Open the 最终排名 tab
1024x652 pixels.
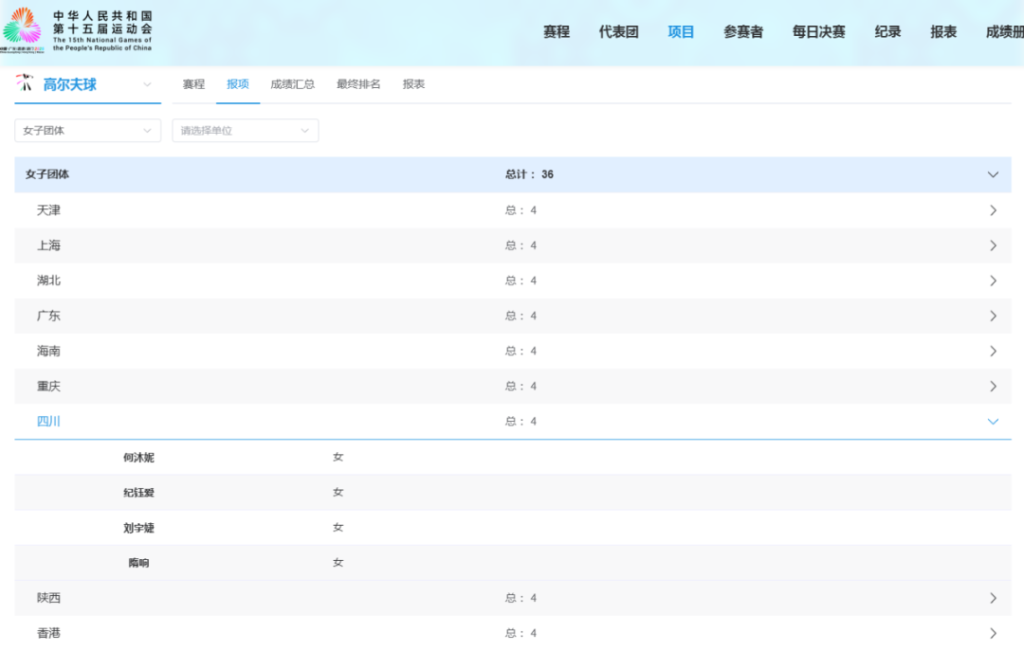click(x=359, y=85)
